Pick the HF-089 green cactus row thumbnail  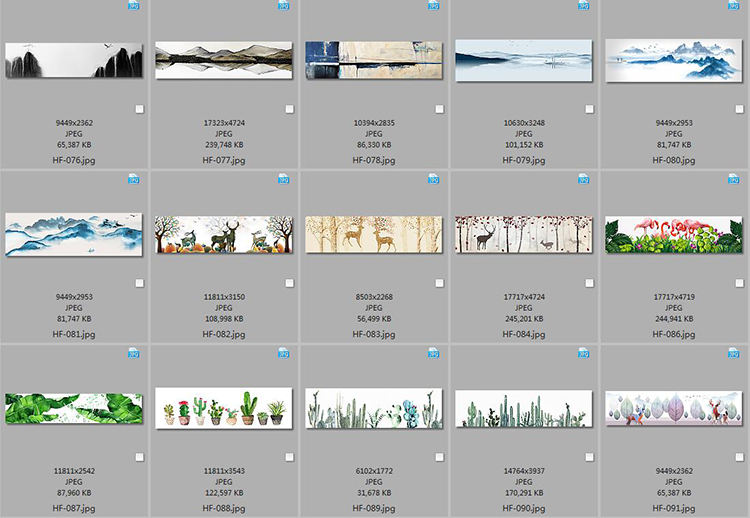pyautogui.click(x=374, y=407)
